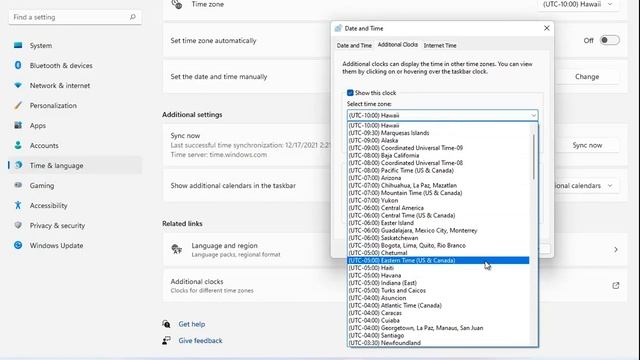Open Windows Update settings page

click(75, 245)
